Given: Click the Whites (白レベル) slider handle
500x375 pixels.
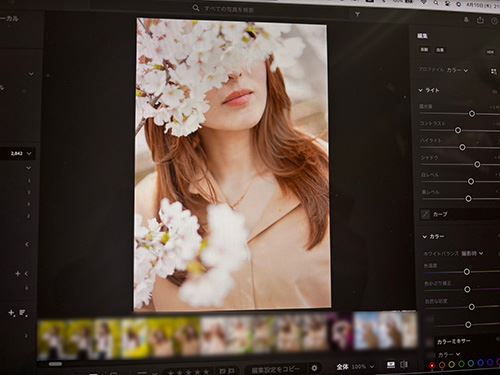Looking at the screenshot, I should pos(471,181).
